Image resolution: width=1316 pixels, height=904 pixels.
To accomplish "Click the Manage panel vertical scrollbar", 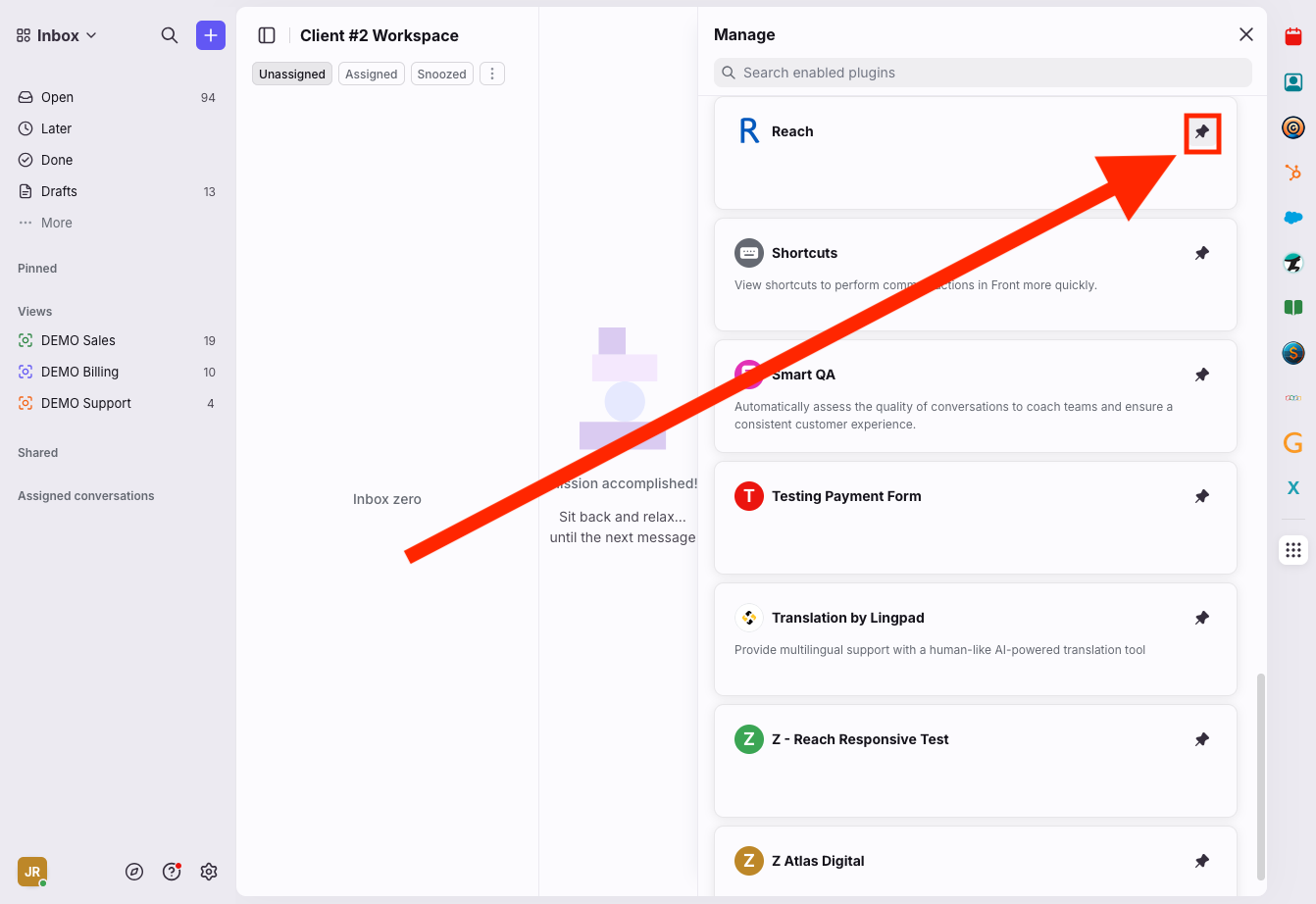I will click(x=1260, y=775).
